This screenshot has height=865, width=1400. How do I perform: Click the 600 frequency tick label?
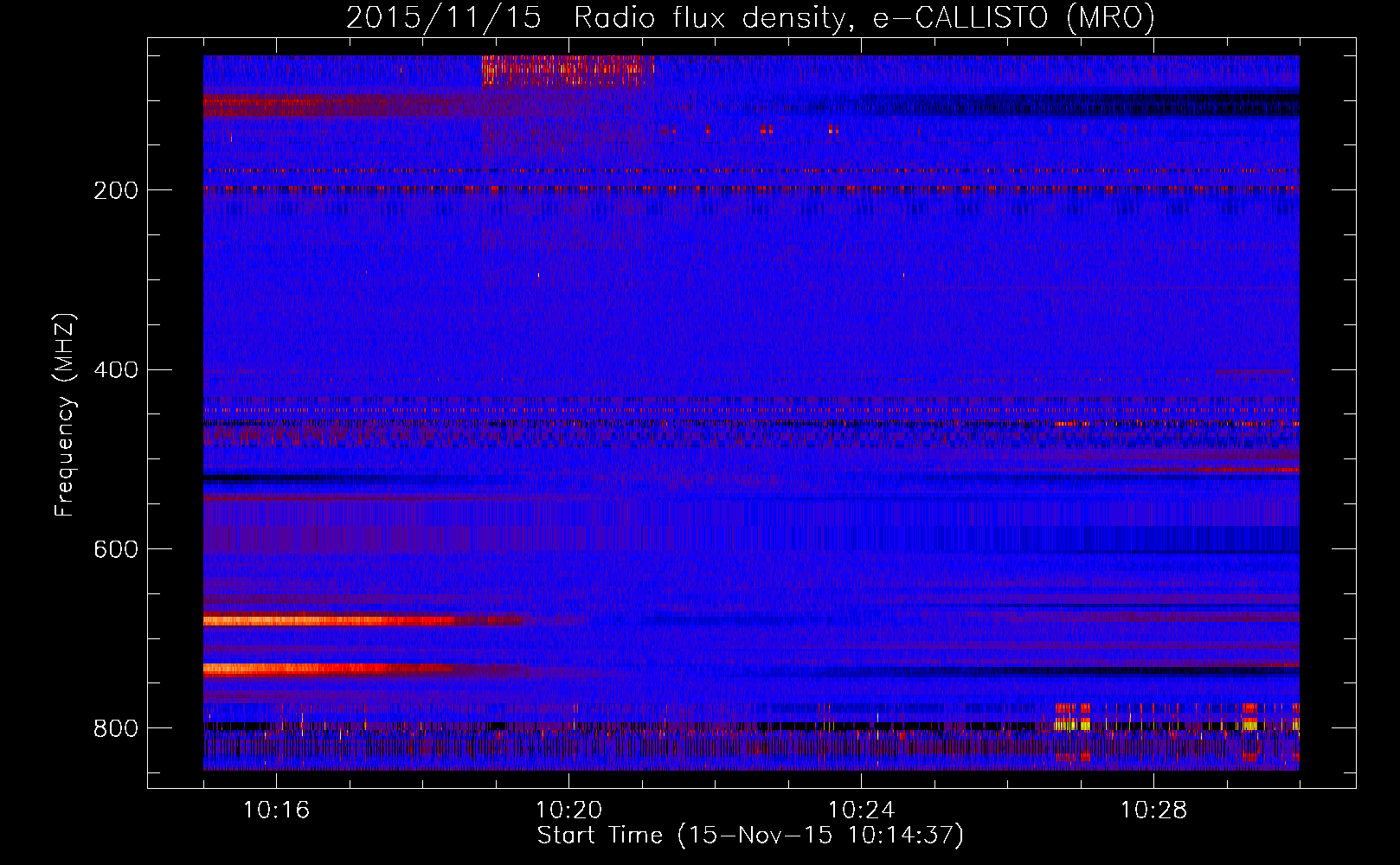116,549
